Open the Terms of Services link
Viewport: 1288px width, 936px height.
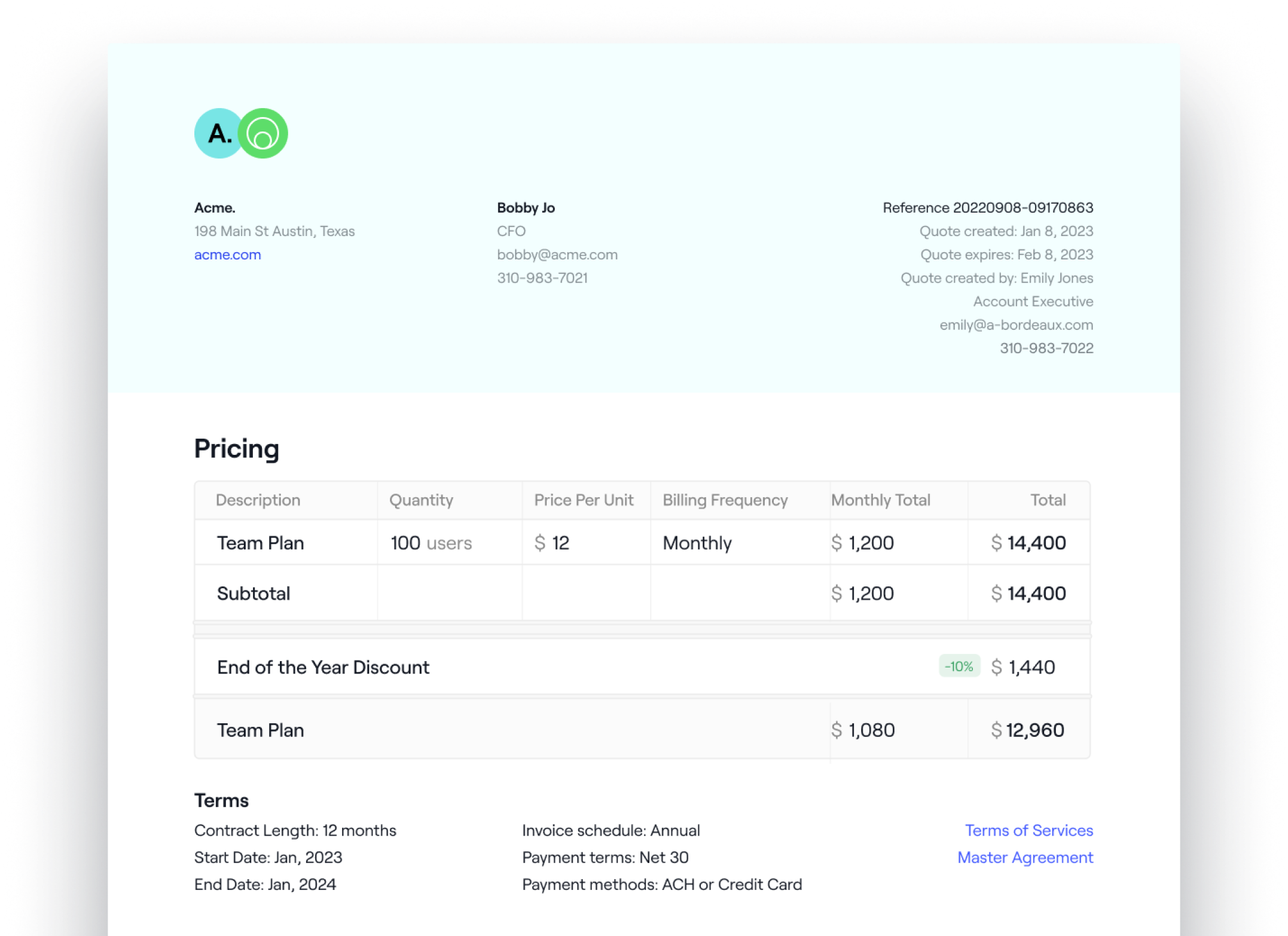[x=1028, y=830]
